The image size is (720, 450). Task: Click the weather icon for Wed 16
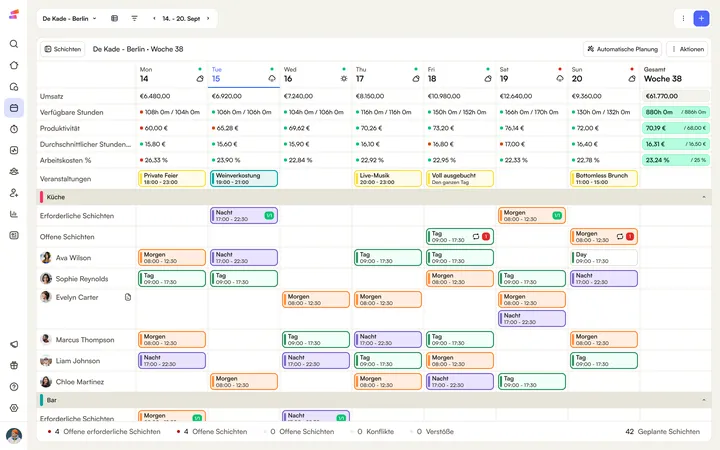(x=344, y=79)
